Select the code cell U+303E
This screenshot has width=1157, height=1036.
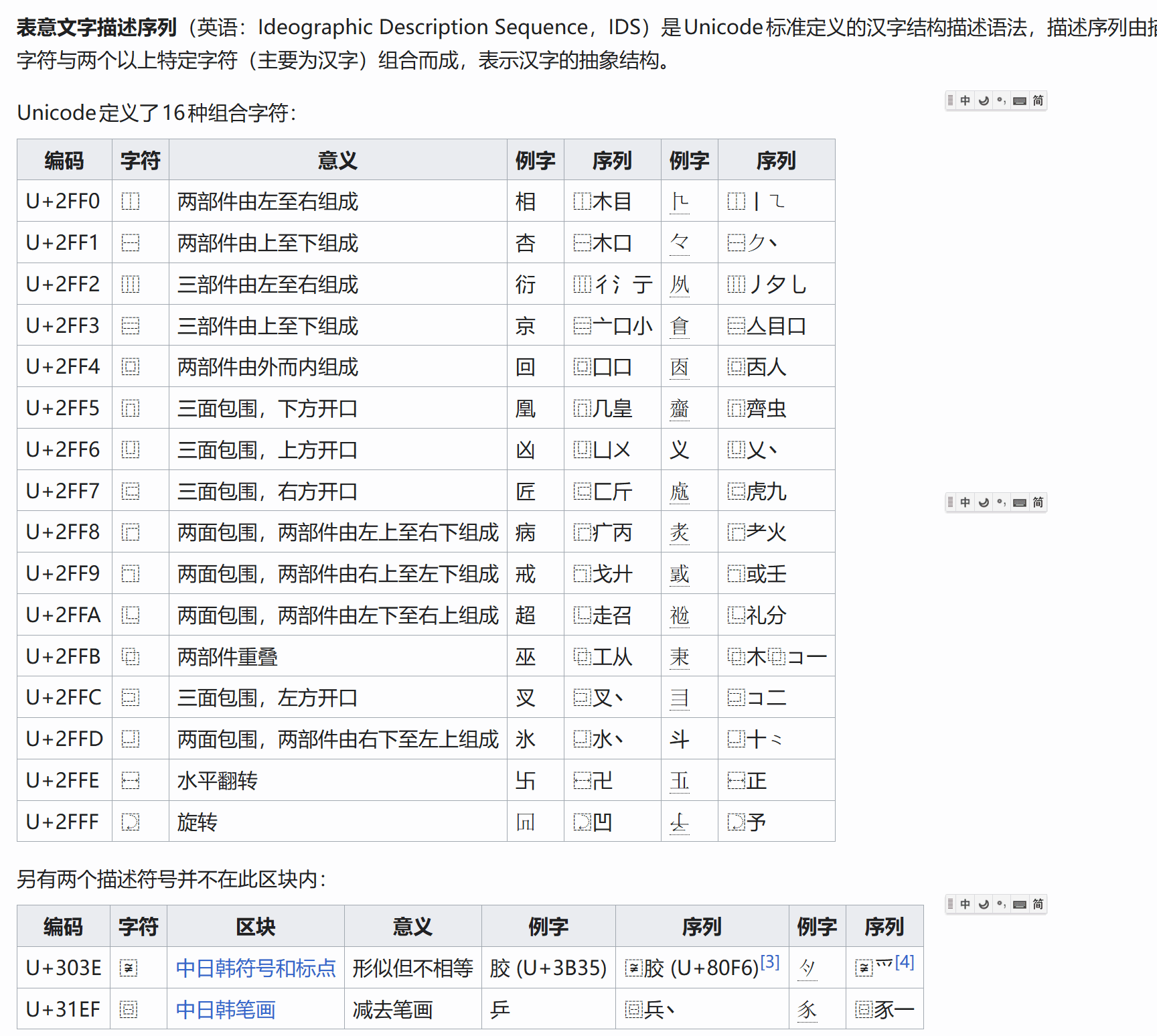tap(64, 968)
